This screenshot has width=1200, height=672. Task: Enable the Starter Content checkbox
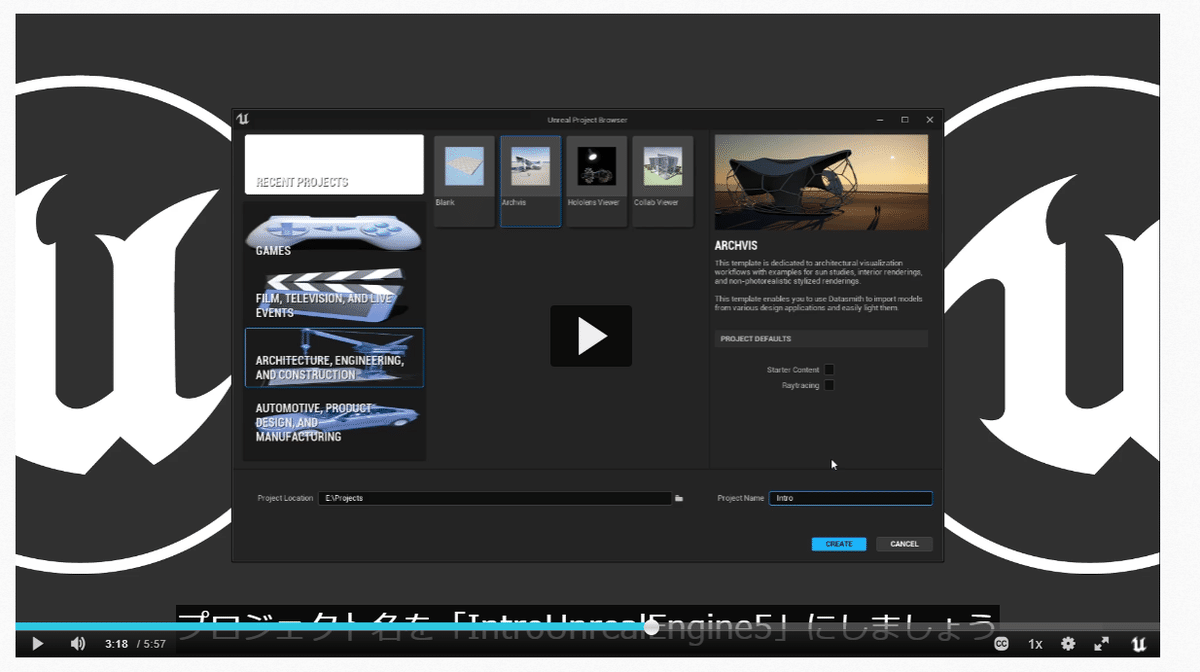click(829, 370)
